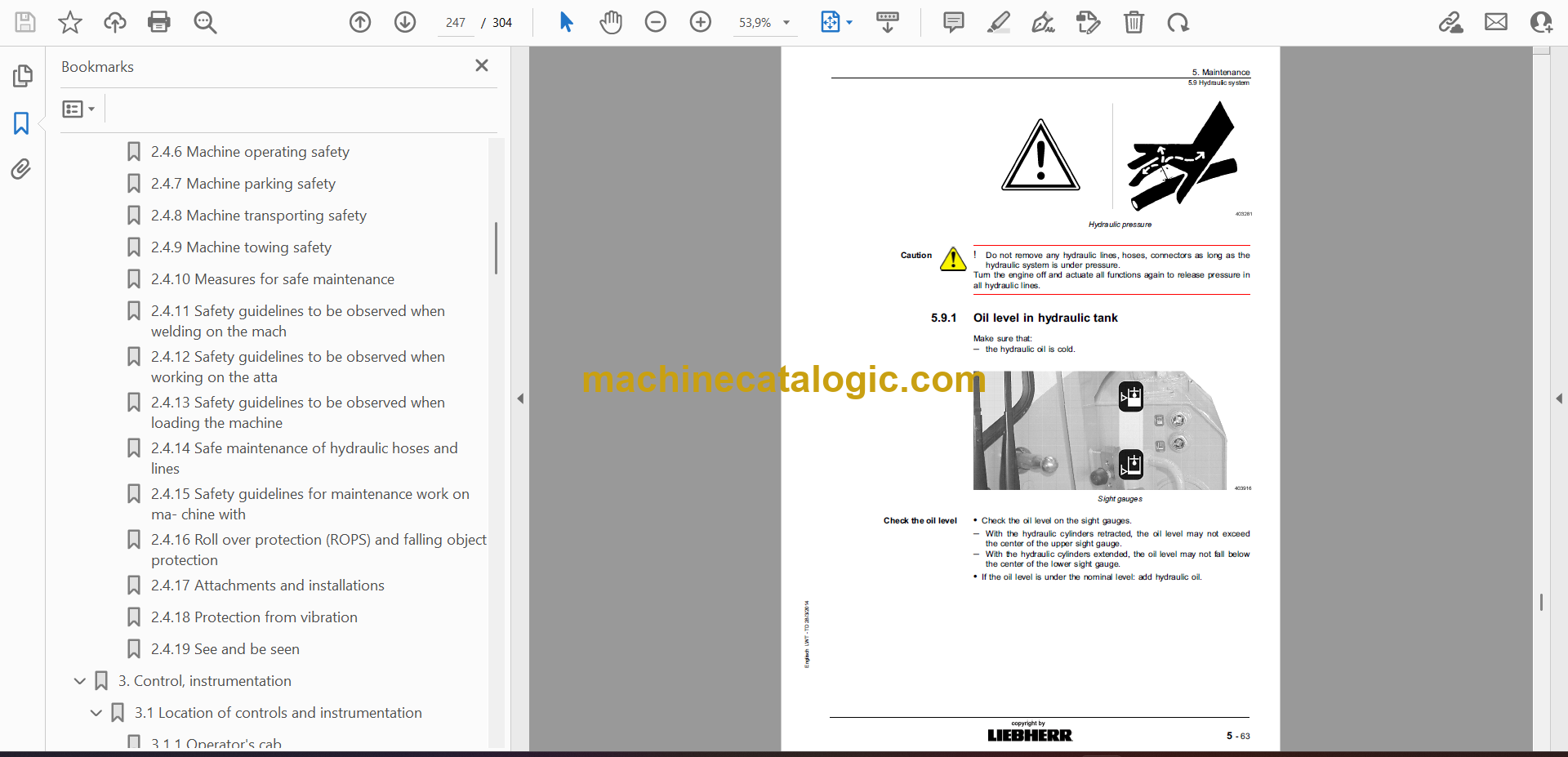The height and width of the screenshot is (757, 1568).
Task: Open bookmark 2.4.19 See and be seen
Action: click(x=225, y=649)
